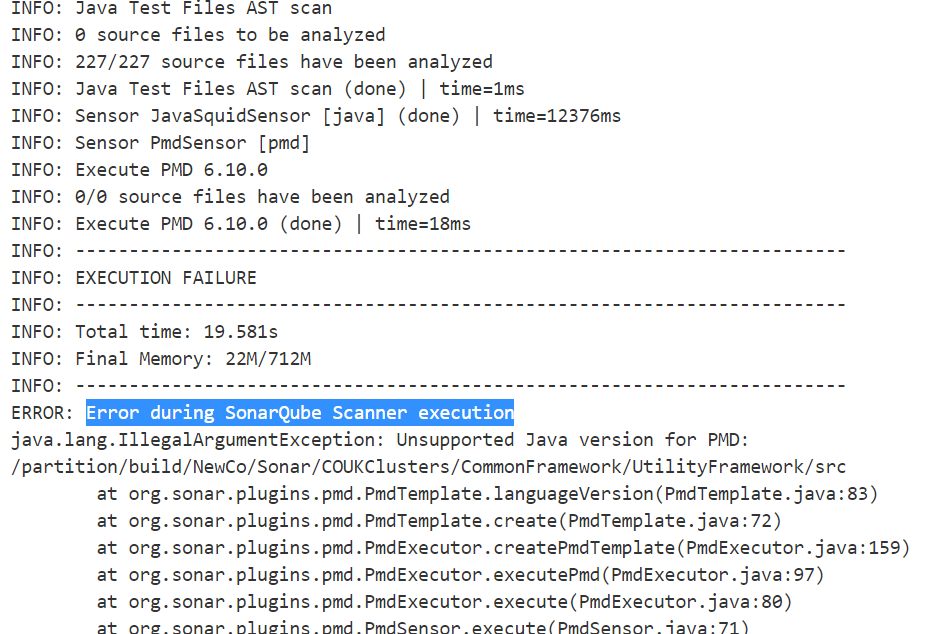The height and width of the screenshot is (634, 940).
Task: Click the 'EXECUTION FAILURE' log line
Action: pyautogui.click(x=166, y=277)
